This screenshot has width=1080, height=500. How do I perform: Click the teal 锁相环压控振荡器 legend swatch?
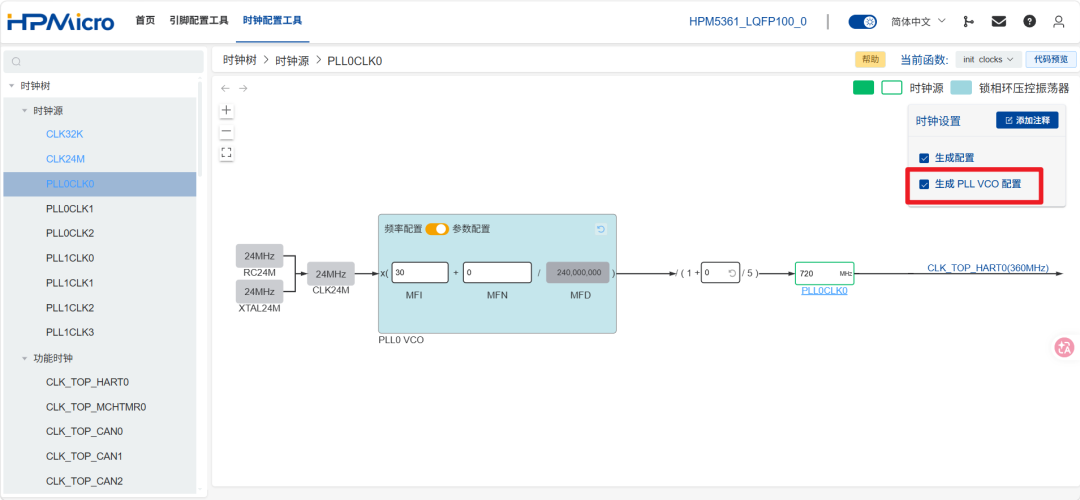point(961,87)
